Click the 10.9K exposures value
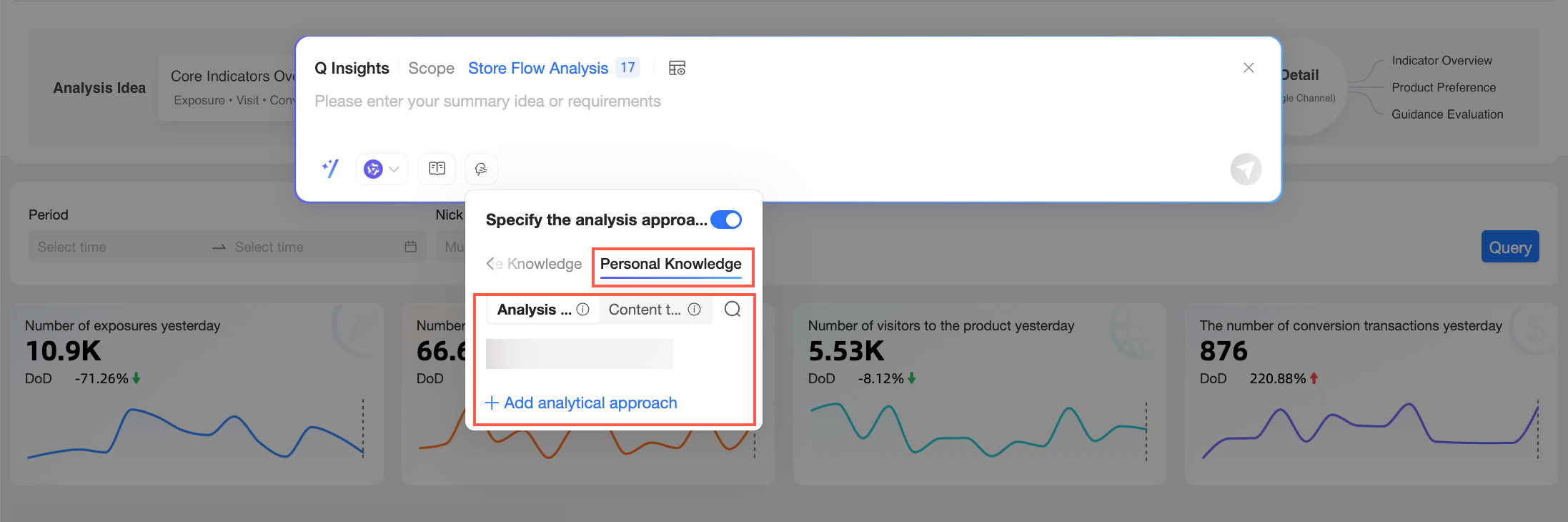Image resolution: width=1568 pixels, height=522 pixels. pyautogui.click(x=64, y=351)
